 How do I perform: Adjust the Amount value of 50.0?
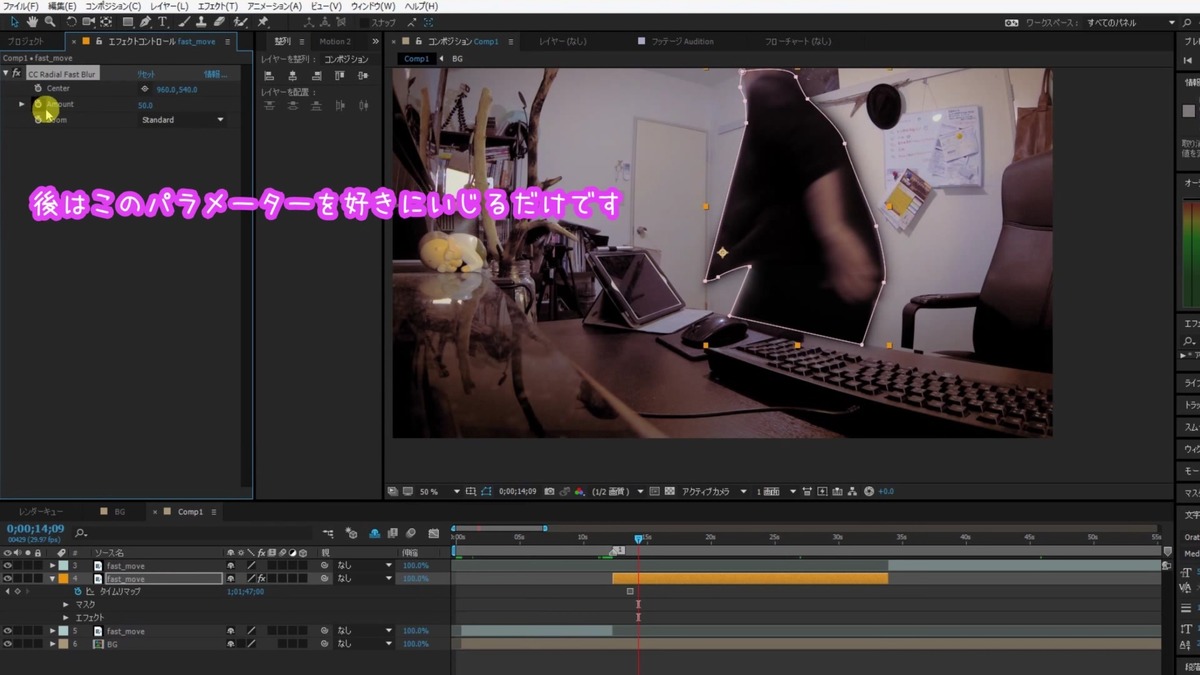pos(143,103)
